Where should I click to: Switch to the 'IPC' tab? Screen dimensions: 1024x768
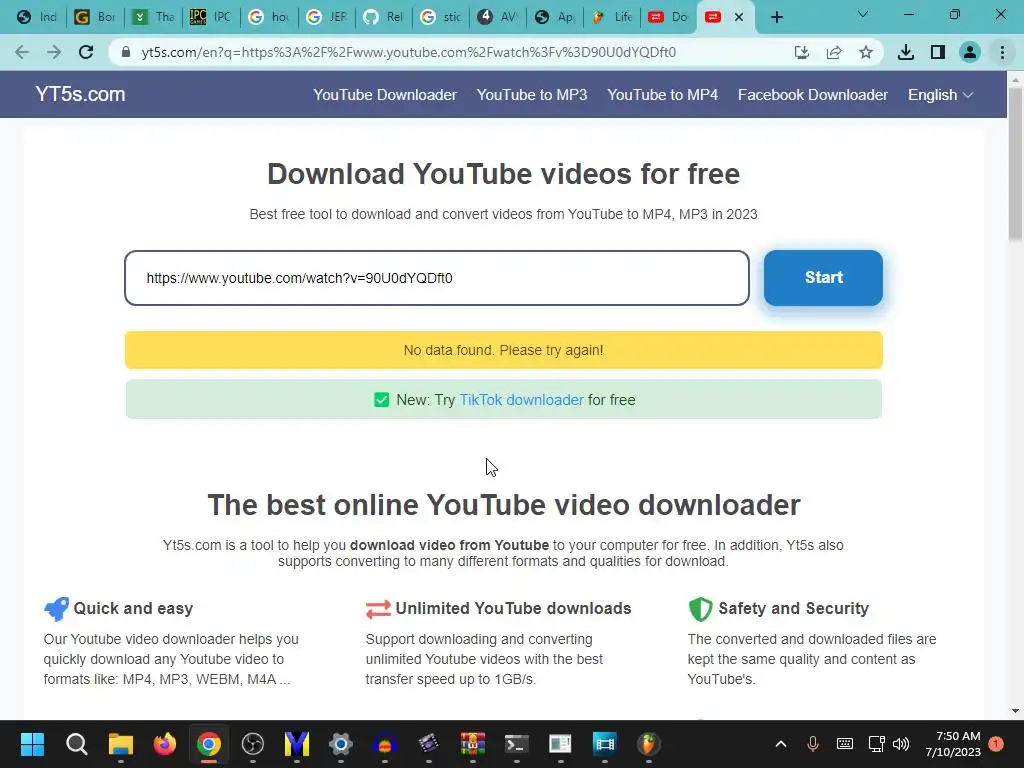click(x=210, y=17)
